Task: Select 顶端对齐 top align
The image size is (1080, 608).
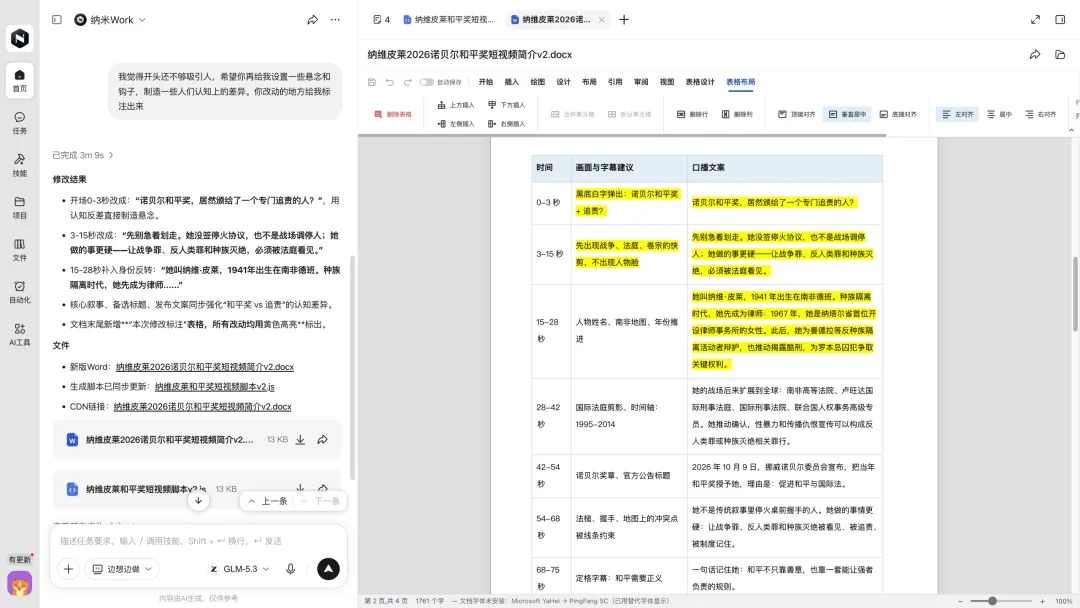Action: point(797,114)
